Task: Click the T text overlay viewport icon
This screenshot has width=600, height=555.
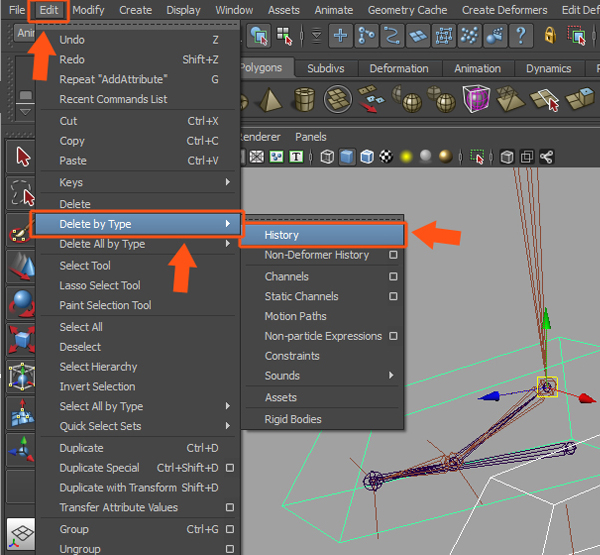Action: (x=296, y=157)
